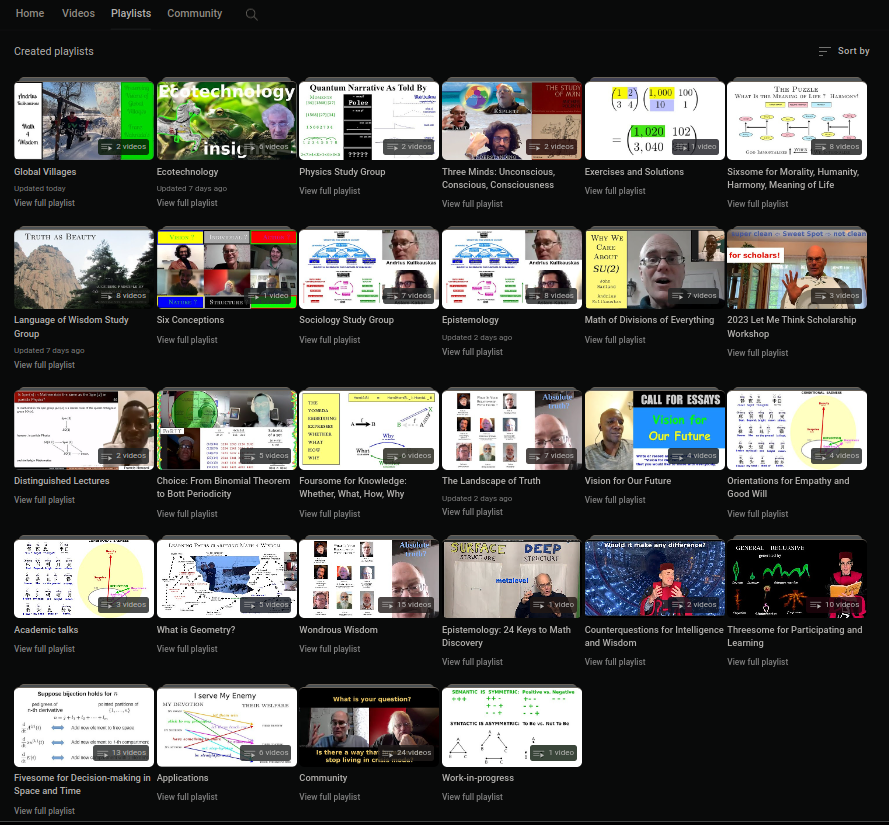Click playlist icon on Three Minds badge

click(534, 147)
